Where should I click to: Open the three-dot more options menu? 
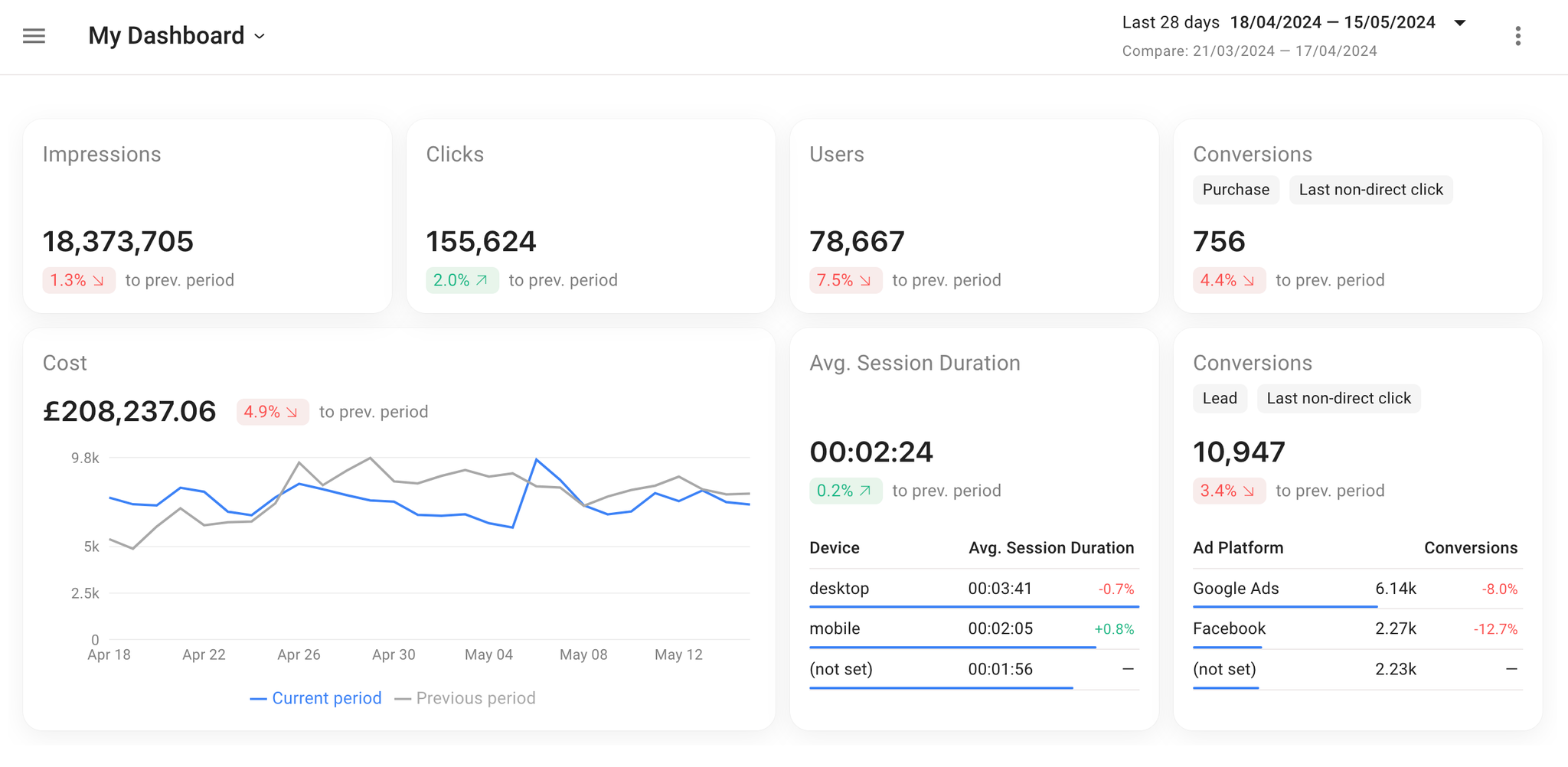coord(1517,36)
